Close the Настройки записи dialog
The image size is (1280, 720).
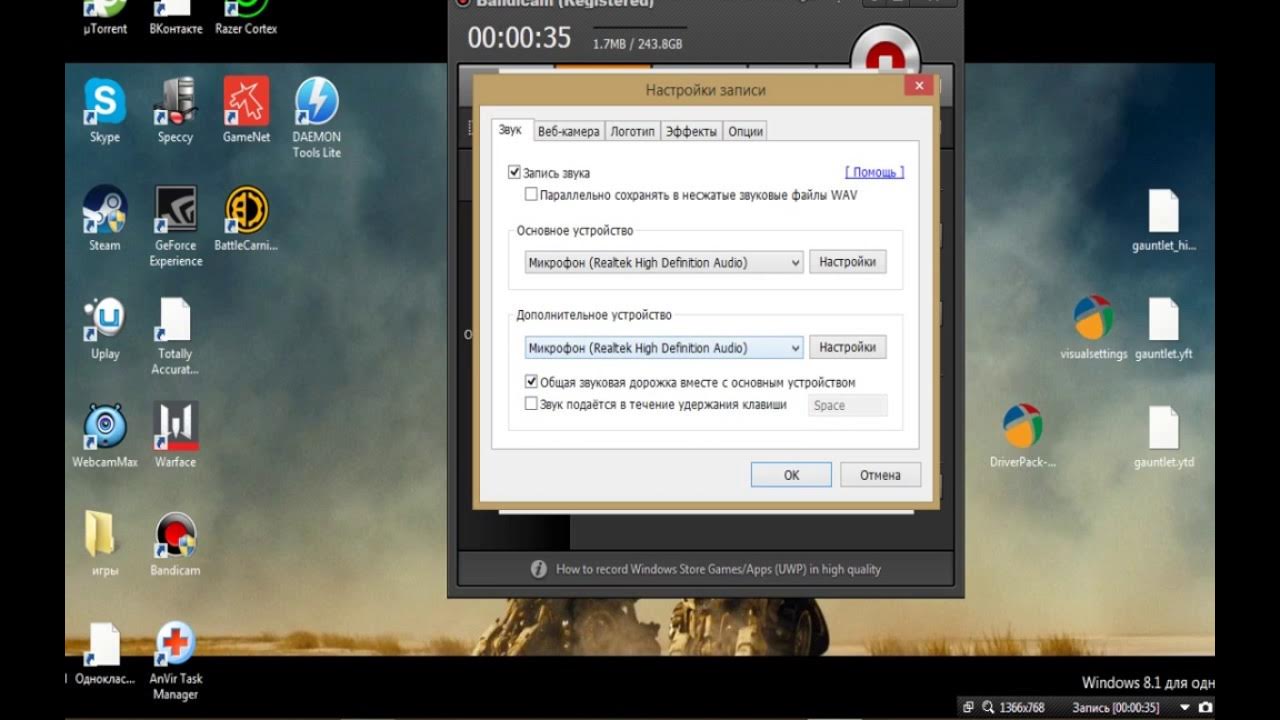pyautogui.click(x=918, y=87)
